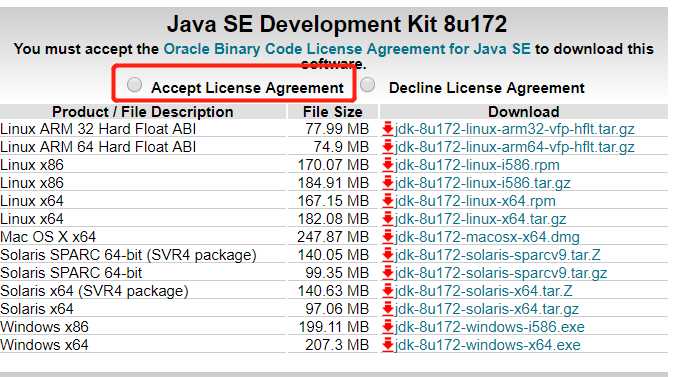Viewport: 689px width, 377px height.
Task: Select the Windows x86 description
Action: tap(44, 327)
